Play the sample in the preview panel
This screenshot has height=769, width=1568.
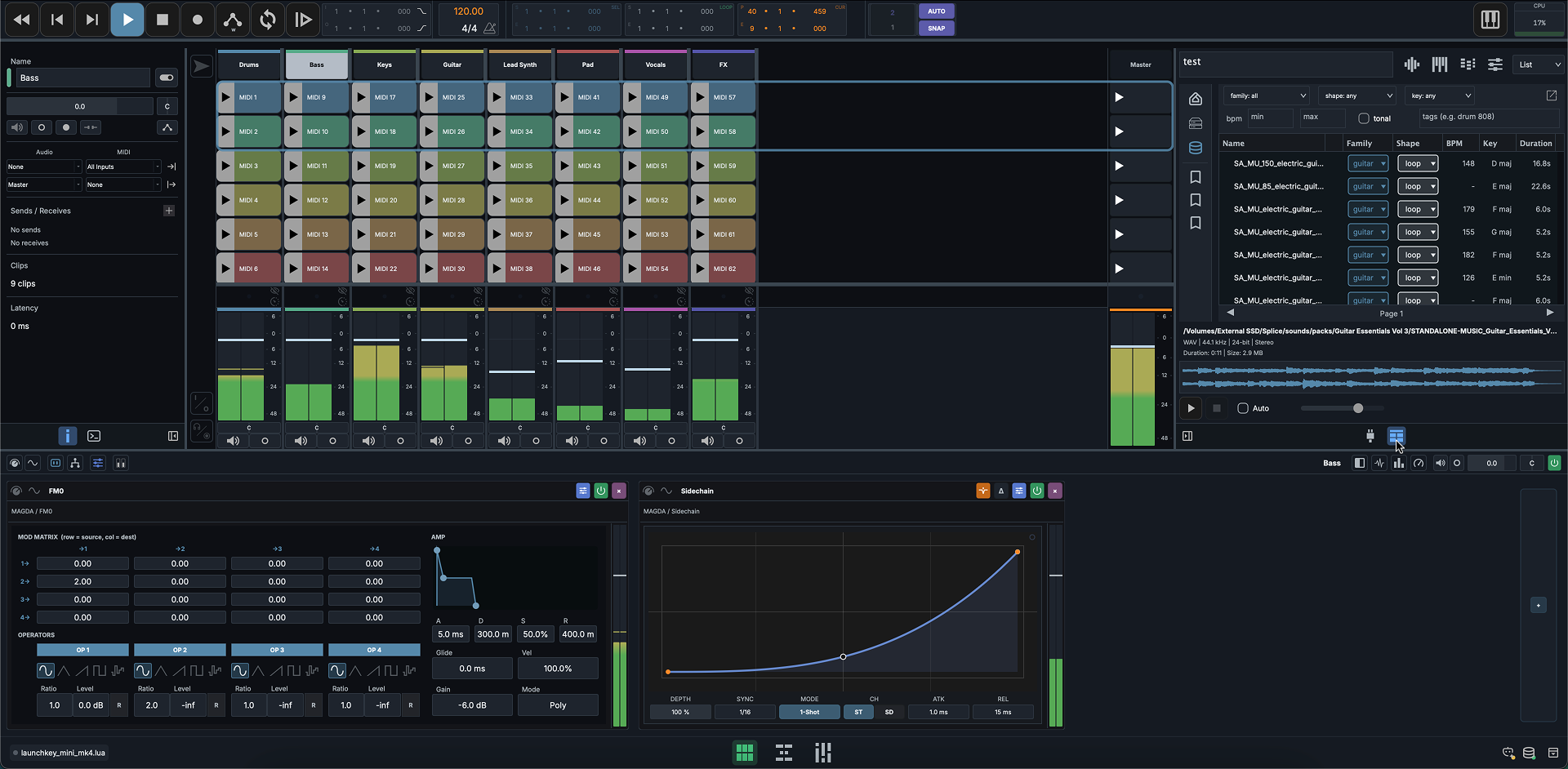click(1191, 408)
